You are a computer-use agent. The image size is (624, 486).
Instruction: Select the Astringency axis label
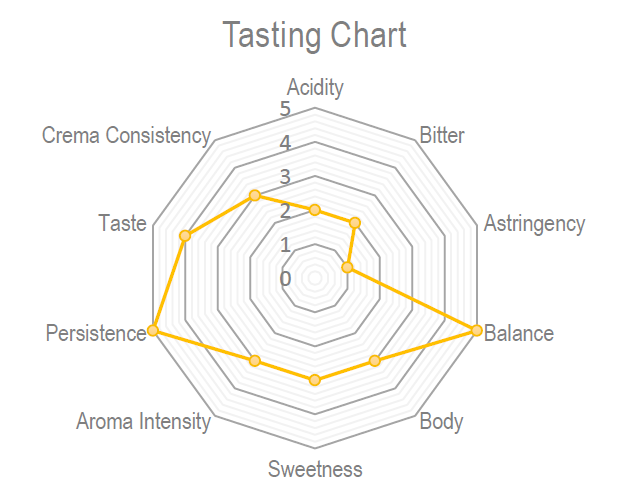click(x=534, y=223)
